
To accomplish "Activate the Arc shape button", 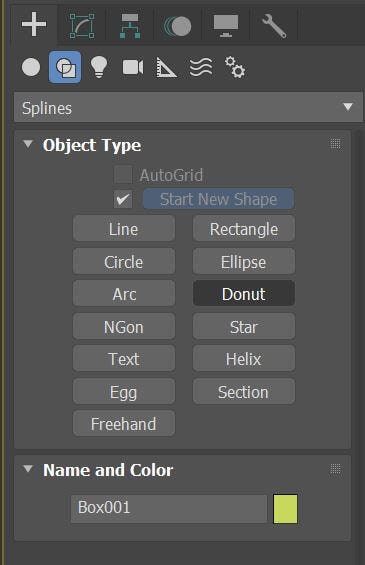I will pos(124,294).
